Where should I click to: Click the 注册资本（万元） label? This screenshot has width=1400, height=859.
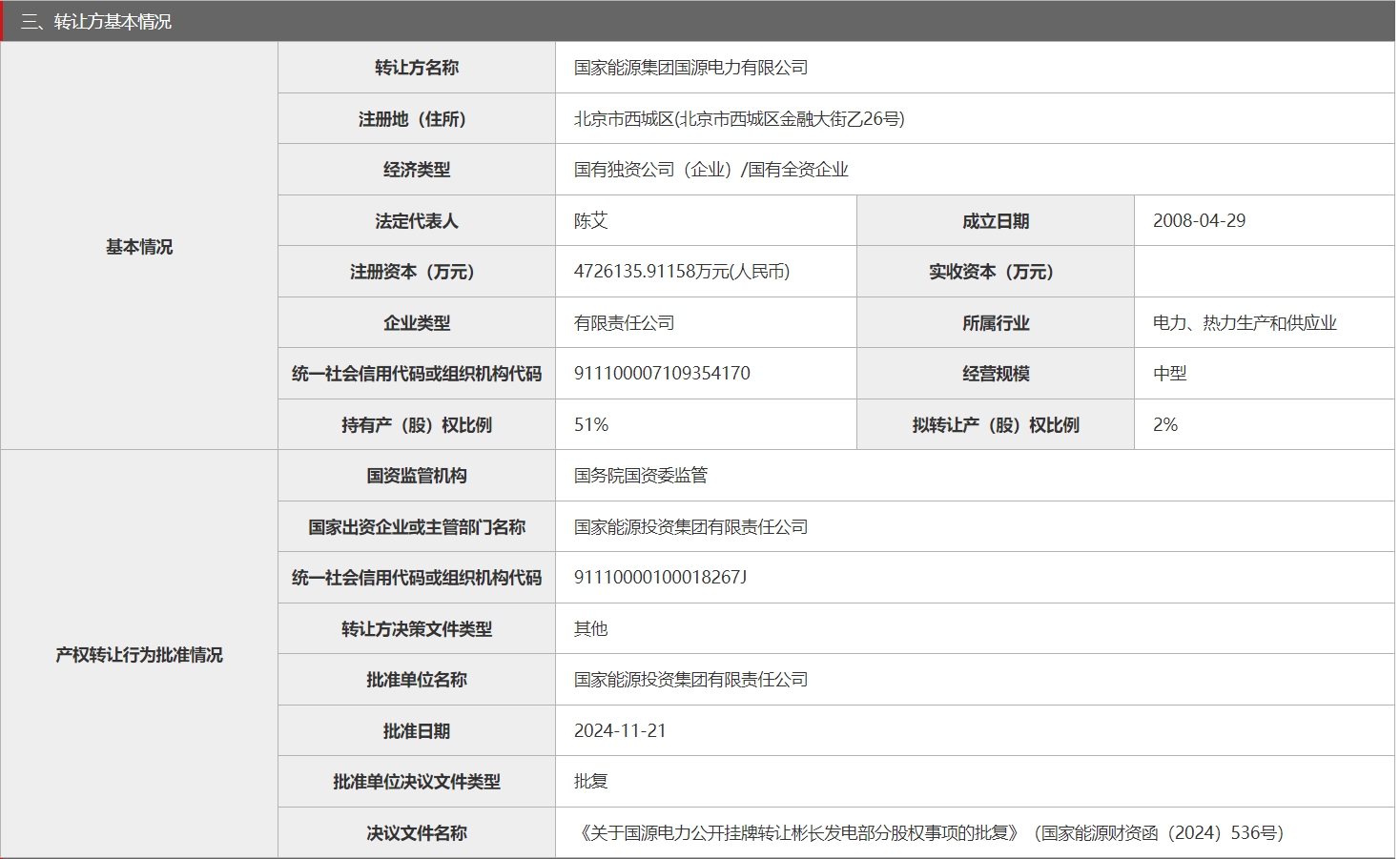point(417,272)
